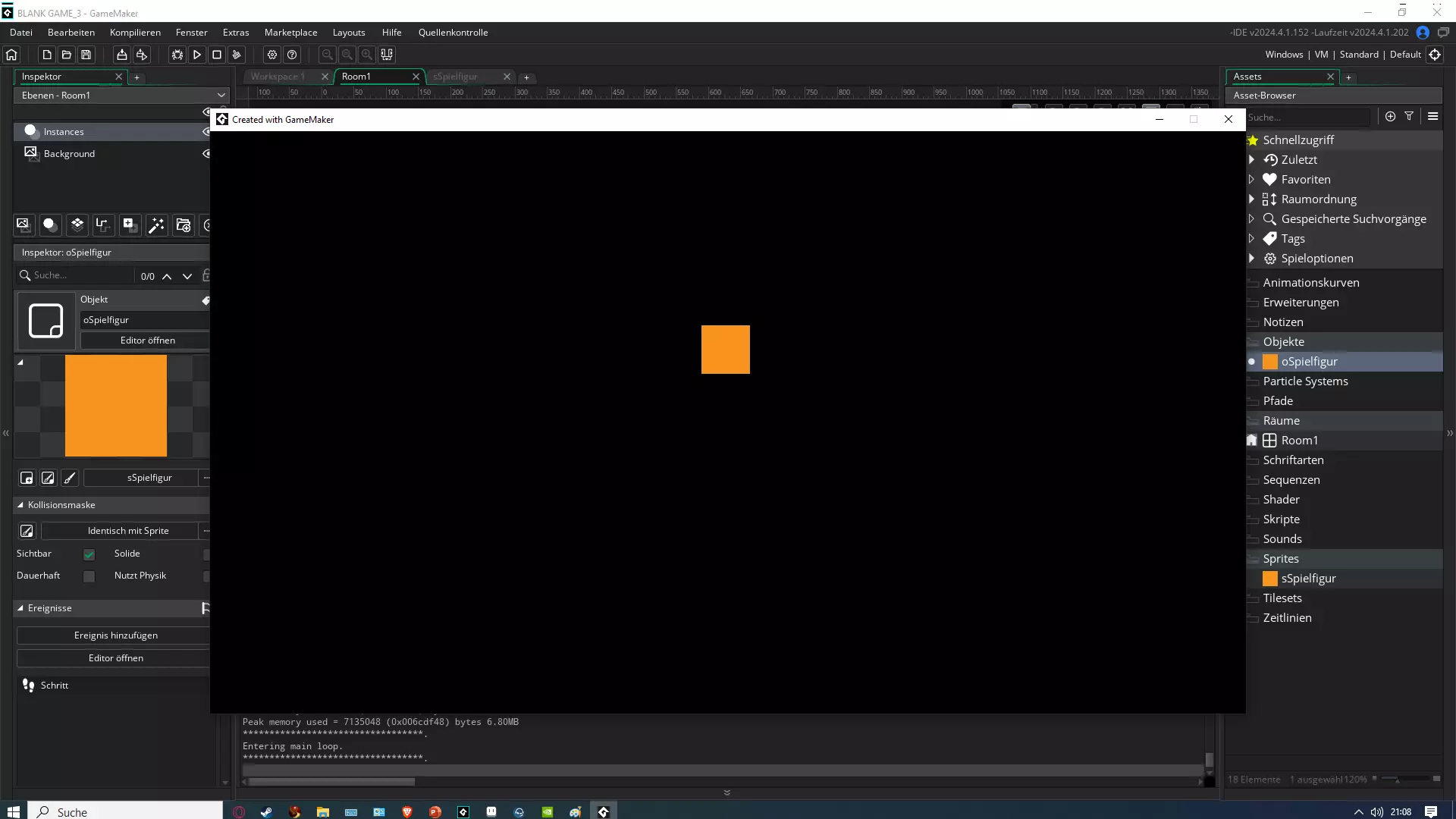Create an asset layer via magic wand icon
Screen dimensions: 1456x819
(156, 225)
